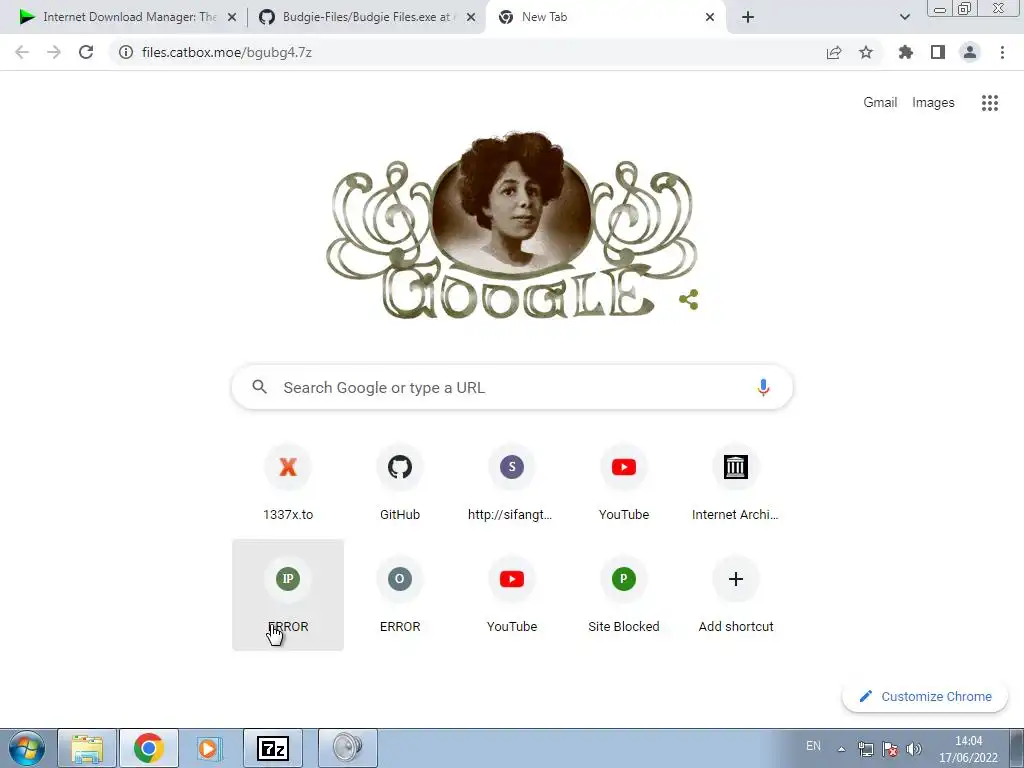1024x768 pixels.
Task: Click the Add shortcut button
Action: click(735, 595)
